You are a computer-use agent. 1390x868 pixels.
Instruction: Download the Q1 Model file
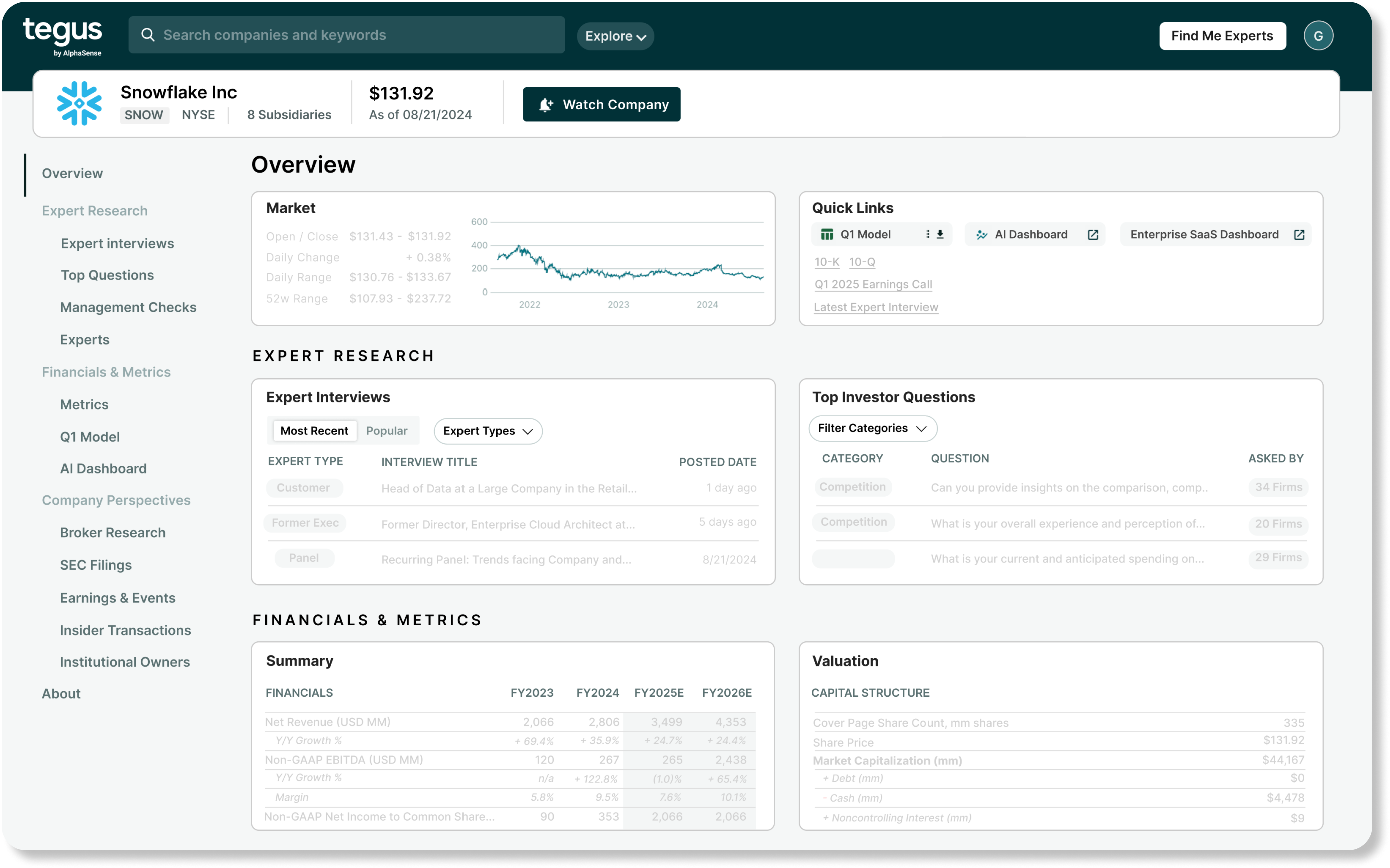(940, 234)
